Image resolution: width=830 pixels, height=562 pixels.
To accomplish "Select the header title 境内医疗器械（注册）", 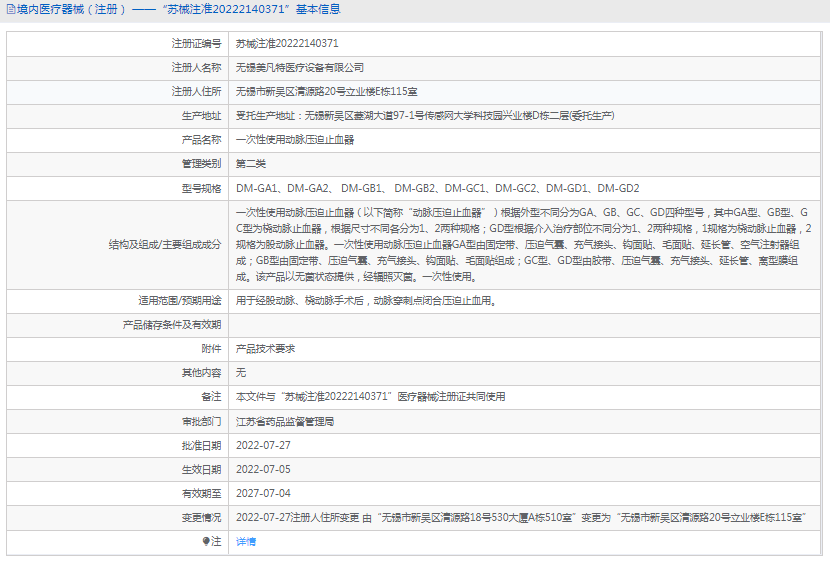I will click(x=72, y=10).
